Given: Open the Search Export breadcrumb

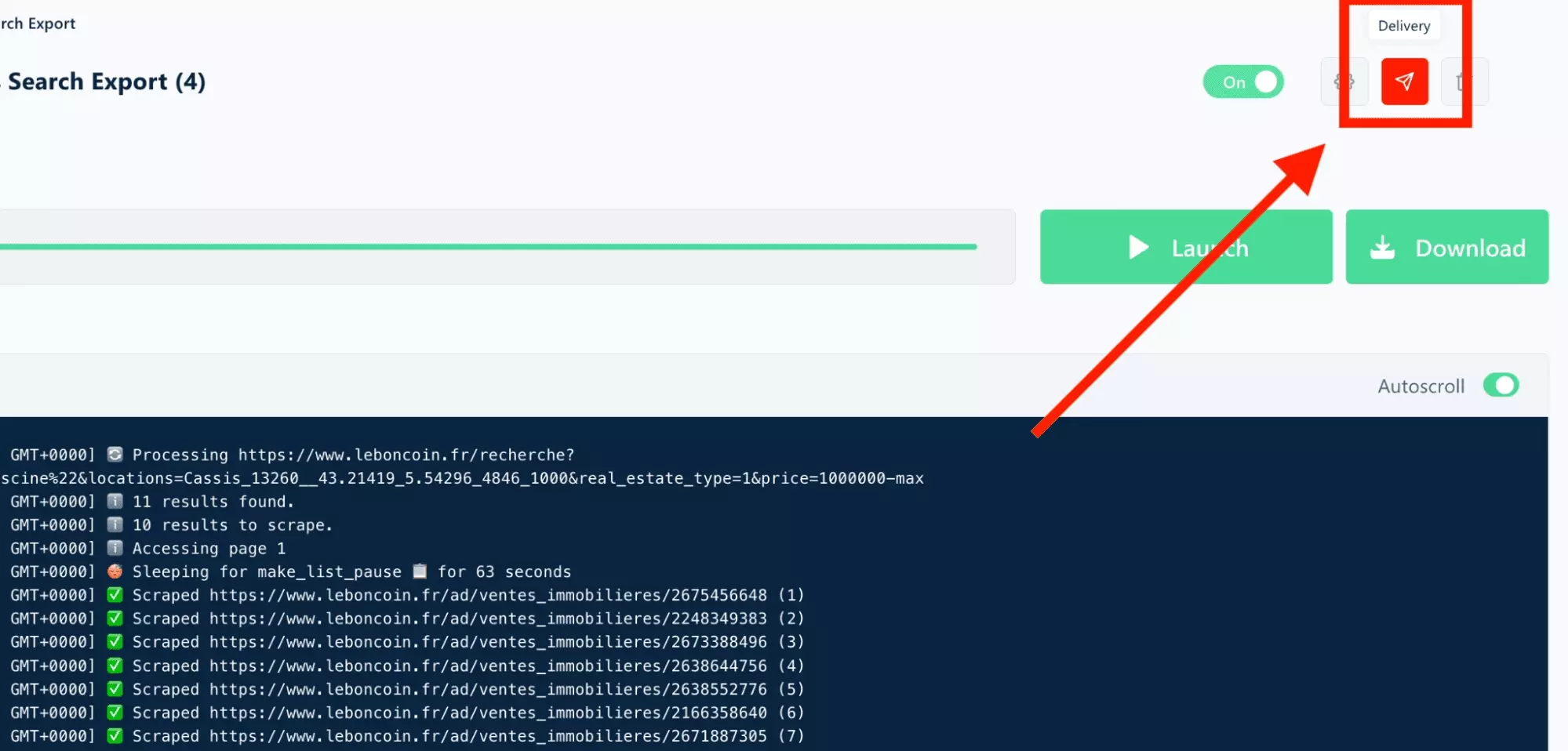Looking at the screenshot, I should click(x=38, y=24).
